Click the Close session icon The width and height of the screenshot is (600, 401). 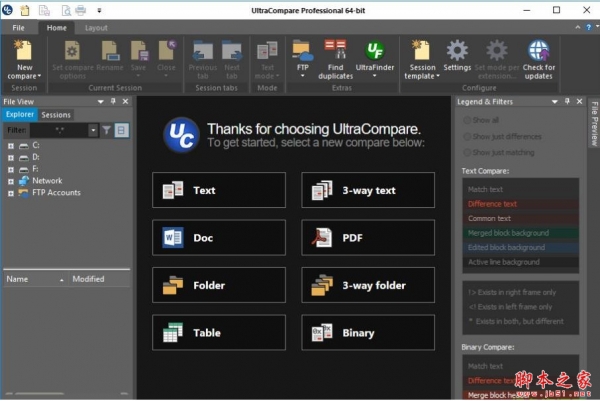pos(166,51)
